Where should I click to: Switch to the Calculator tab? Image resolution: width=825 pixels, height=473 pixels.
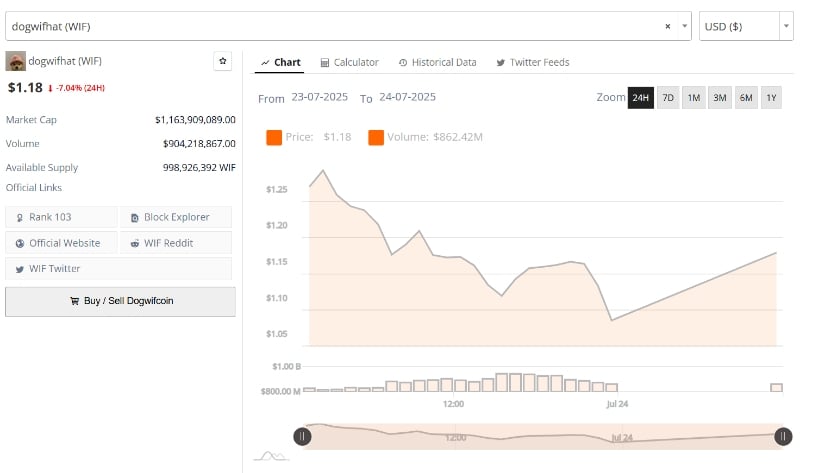(349, 62)
